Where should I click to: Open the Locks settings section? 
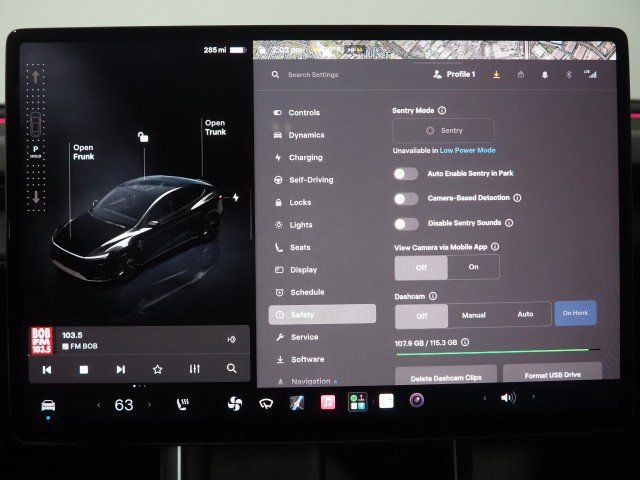coord(293,202)
